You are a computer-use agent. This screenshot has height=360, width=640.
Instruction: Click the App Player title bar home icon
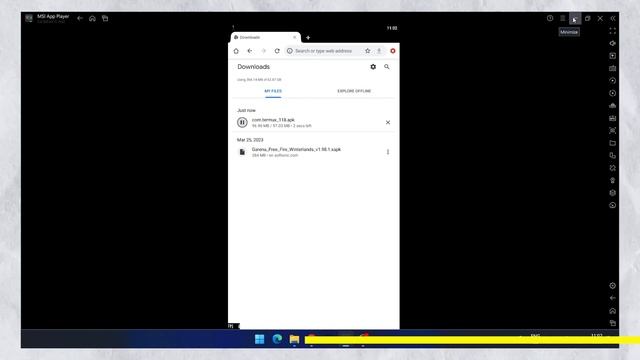pos(92,18)
